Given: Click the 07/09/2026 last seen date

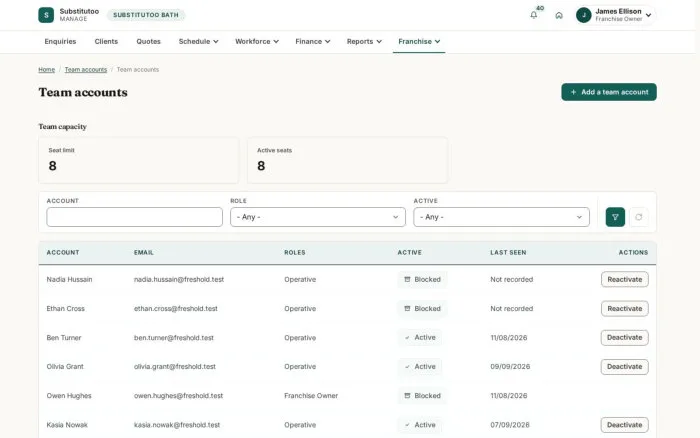Looking at the screenshot, I should click(510, 425).
